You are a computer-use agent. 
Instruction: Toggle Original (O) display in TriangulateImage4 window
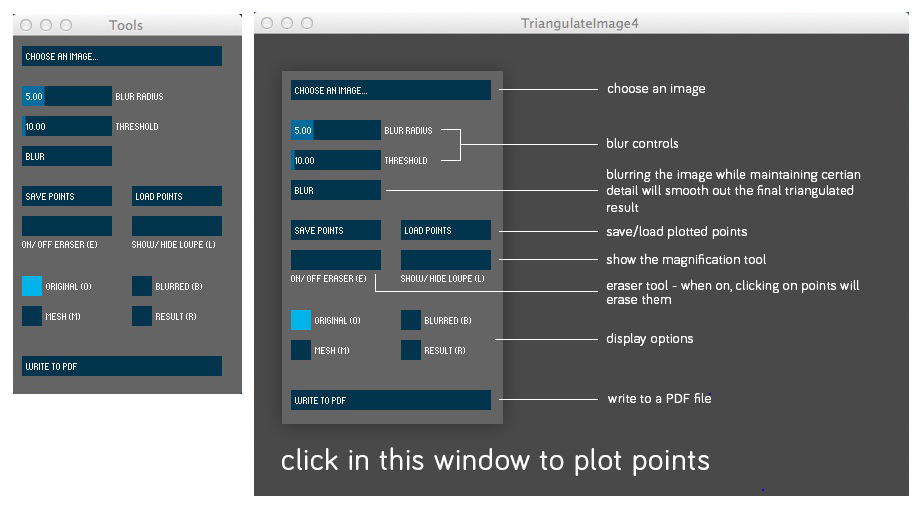(x=301, y=320)
